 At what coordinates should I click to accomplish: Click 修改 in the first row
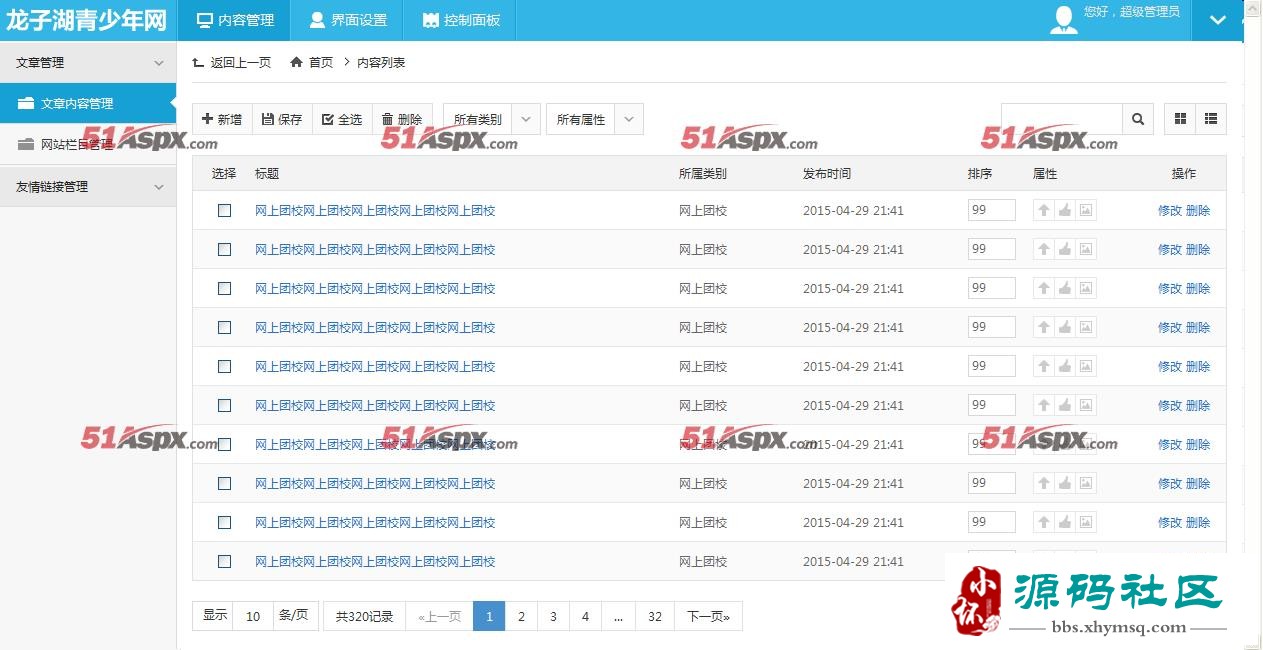pyautogui.click(x=1169, y=210)
